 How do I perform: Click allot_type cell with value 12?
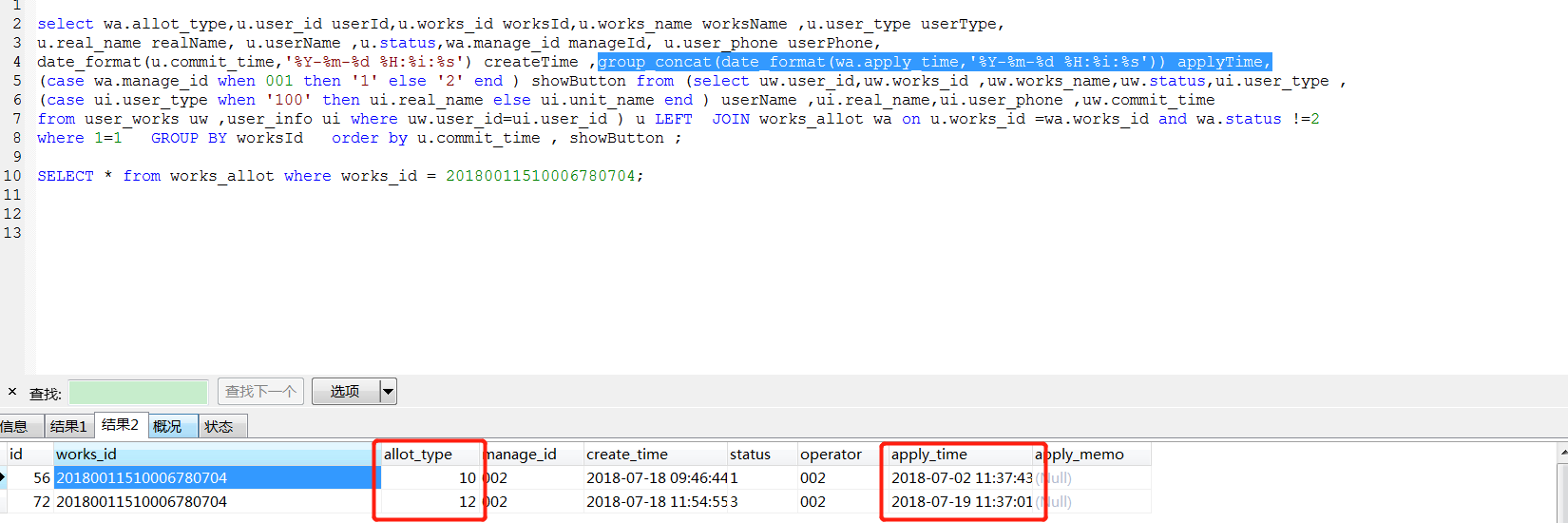(x=430, y=501)
